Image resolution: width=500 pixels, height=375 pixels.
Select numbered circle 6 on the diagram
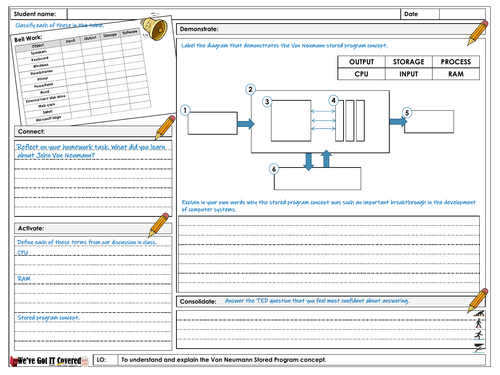274,169
